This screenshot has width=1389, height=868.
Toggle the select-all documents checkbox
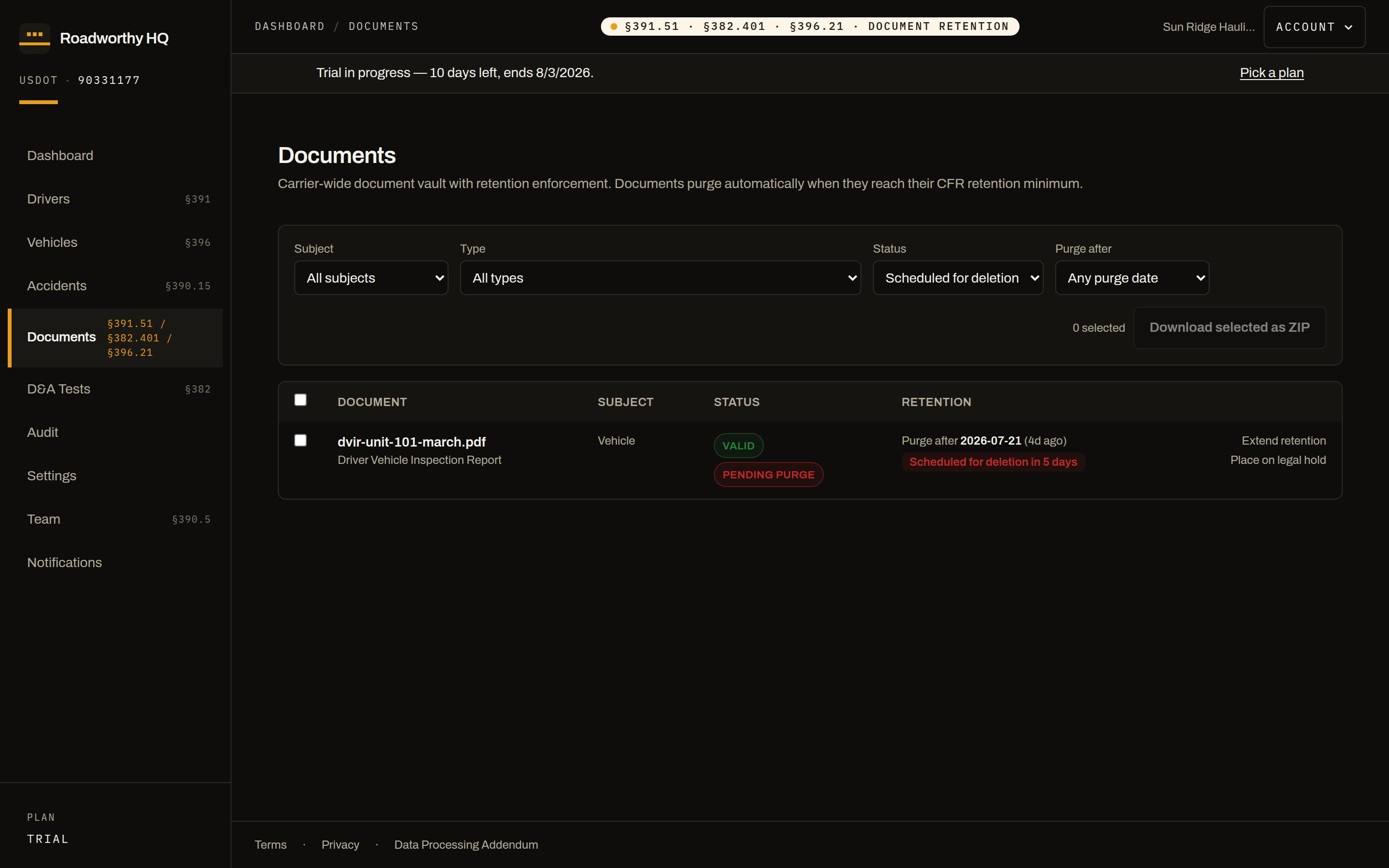click(300, 400)
